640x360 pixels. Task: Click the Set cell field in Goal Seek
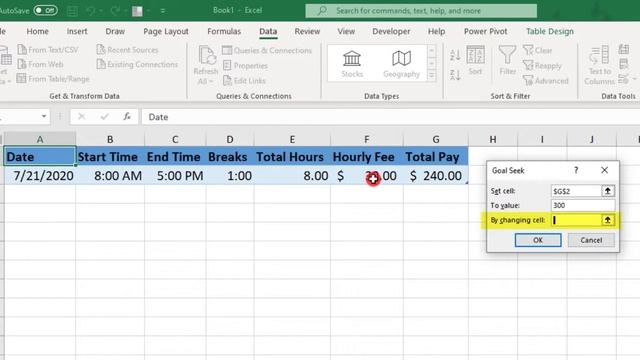[x=576, y=191]
